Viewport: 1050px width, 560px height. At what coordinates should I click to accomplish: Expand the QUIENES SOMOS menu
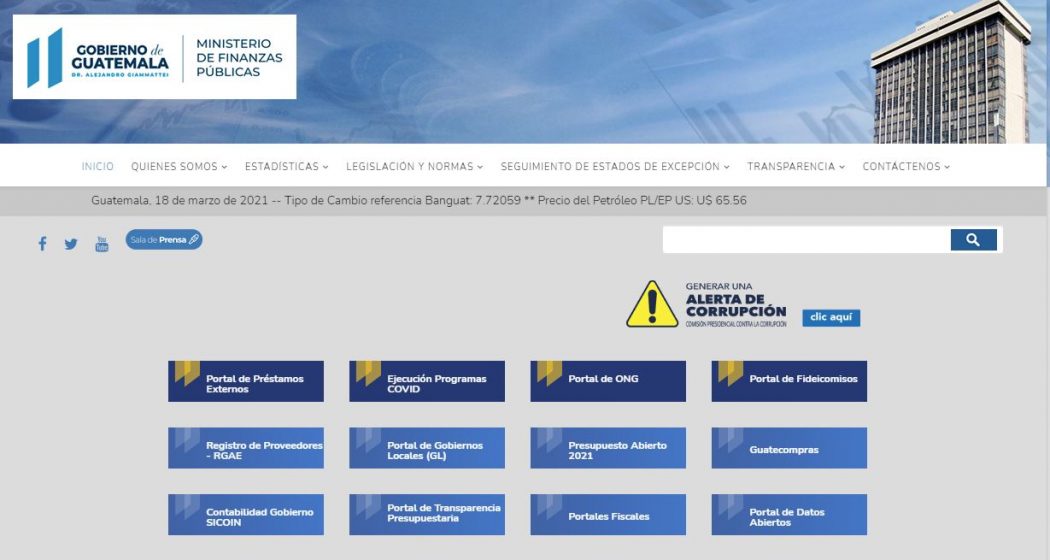point(179,166)
